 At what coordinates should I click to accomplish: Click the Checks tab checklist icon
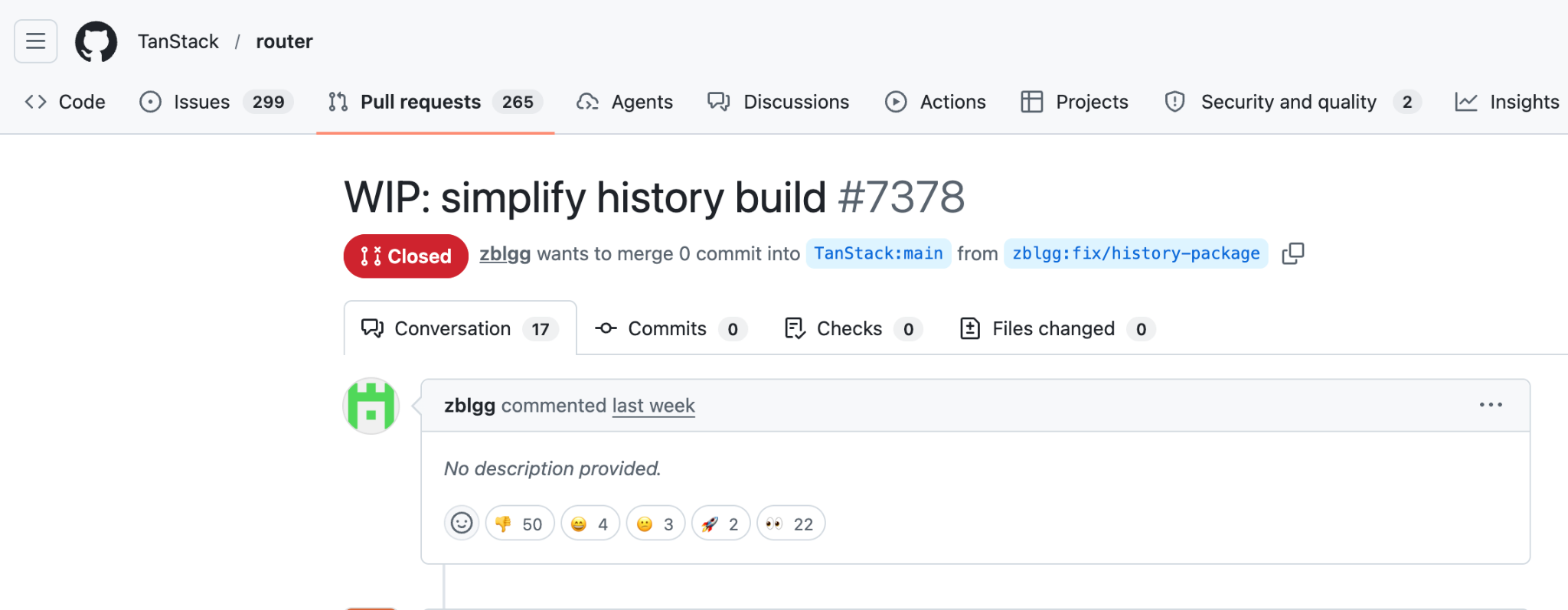pos(795,328)
